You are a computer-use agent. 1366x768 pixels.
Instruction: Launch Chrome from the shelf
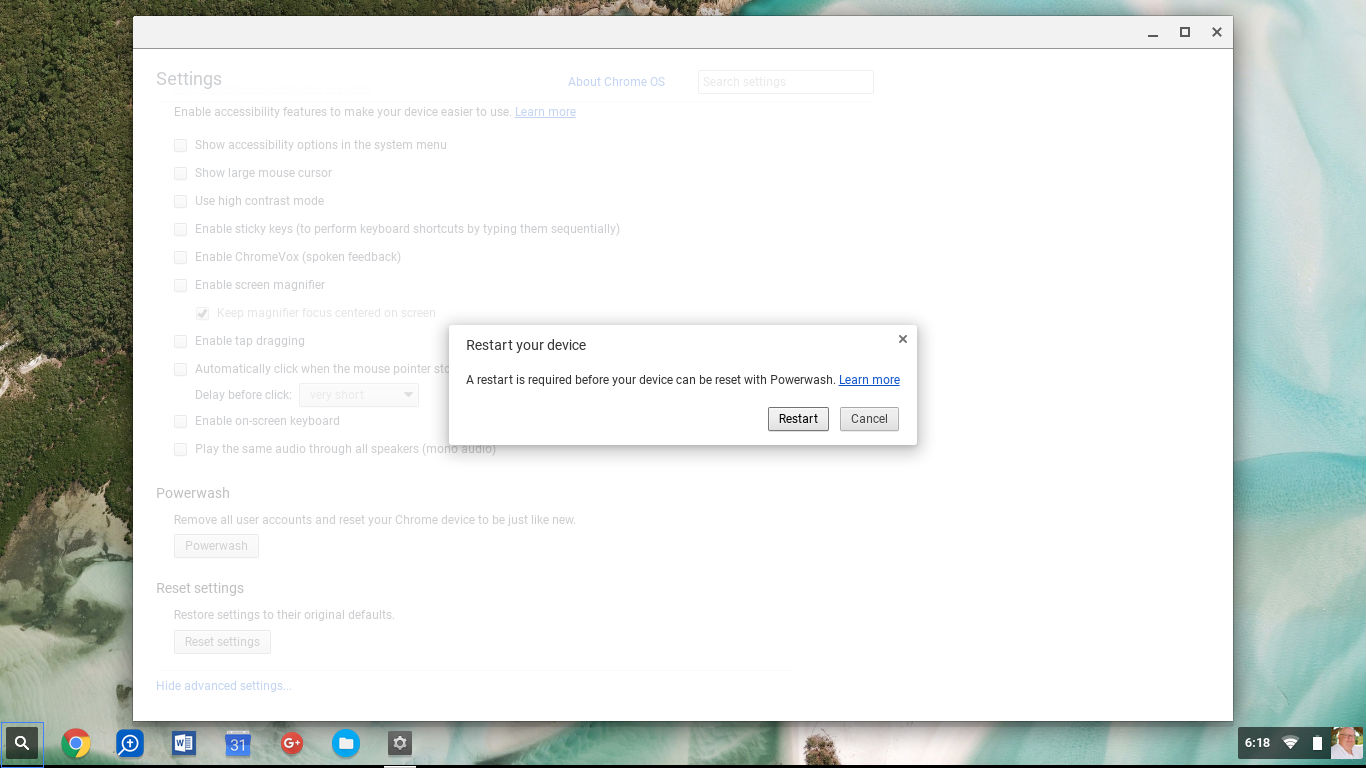(x=76, y=743)
